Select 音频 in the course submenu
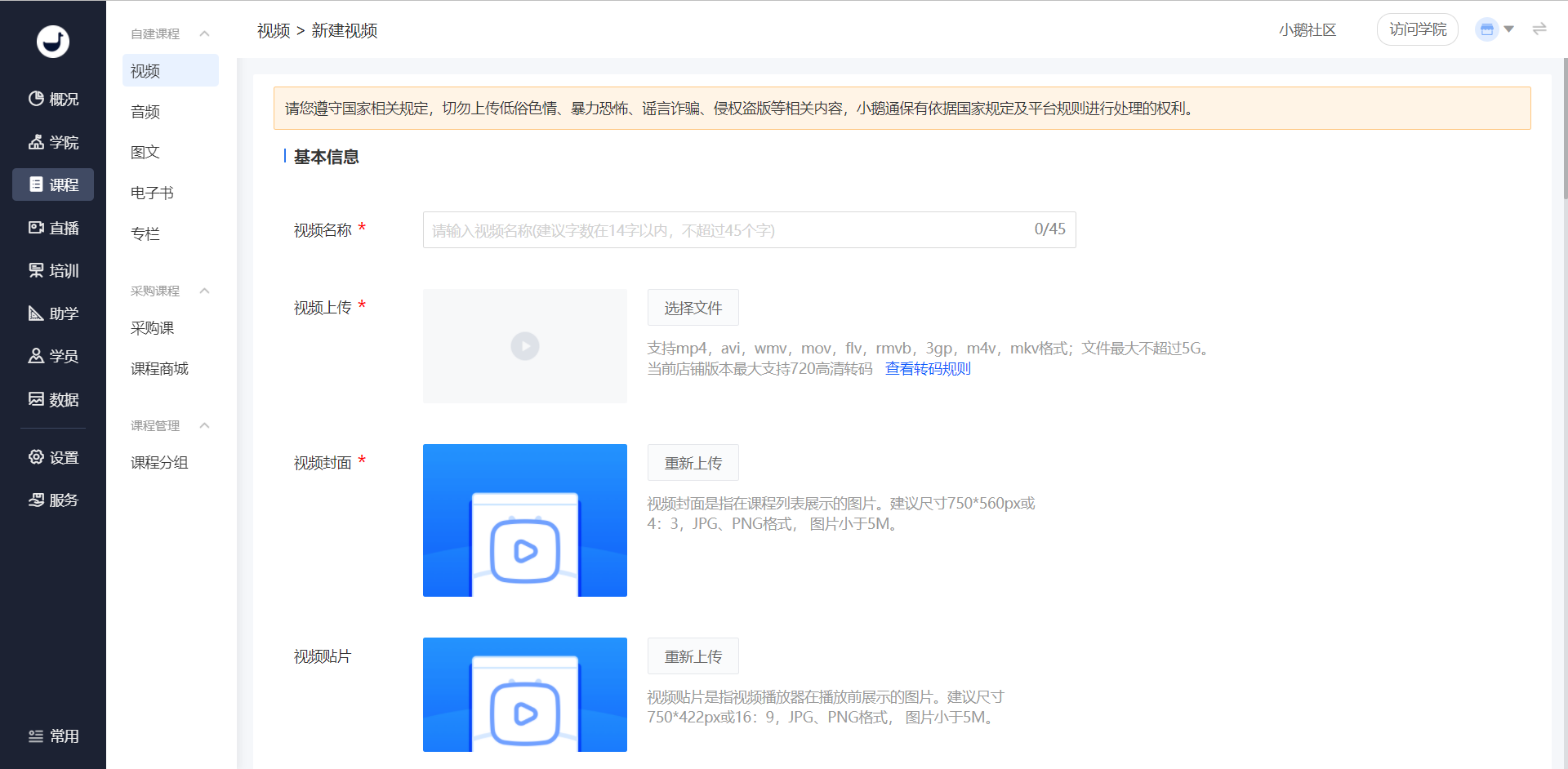Screen dimensions: 1568x769 click(x=145, y=112)
